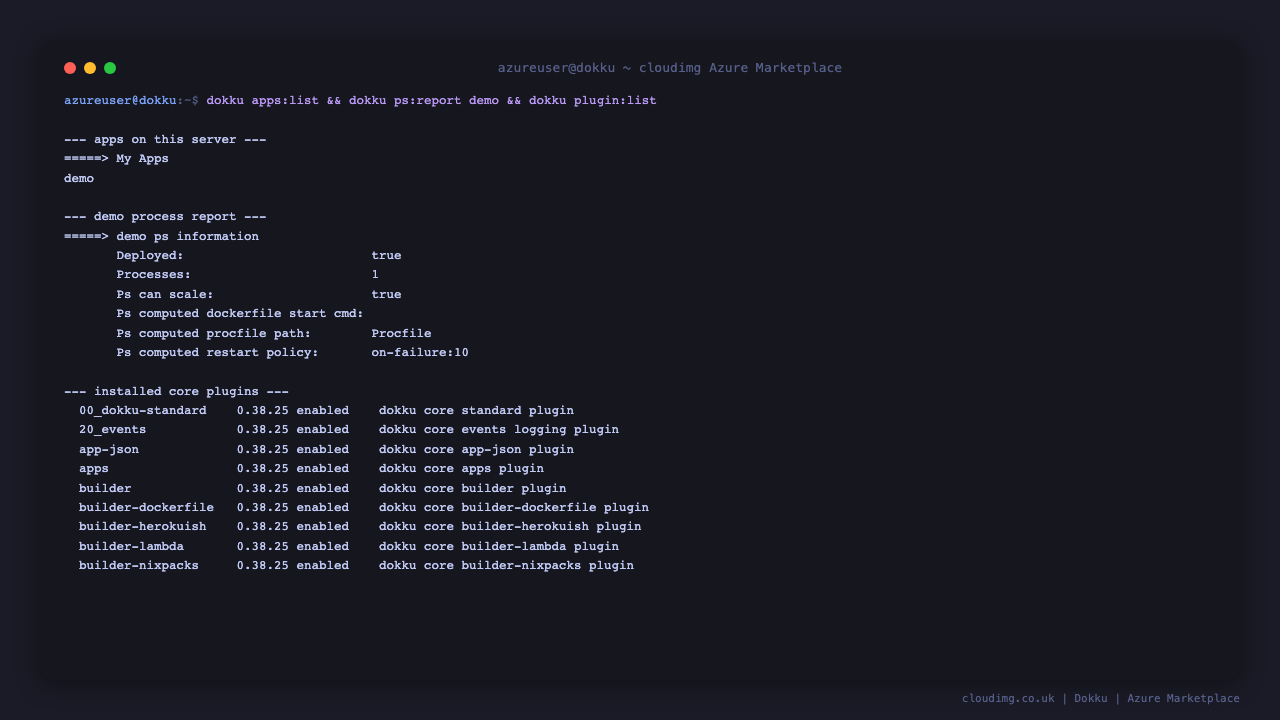
Task: Click the terminal title 'azureuser@dokku ~ cloudimg Azure Marketplace'
Action: (670, 68)
